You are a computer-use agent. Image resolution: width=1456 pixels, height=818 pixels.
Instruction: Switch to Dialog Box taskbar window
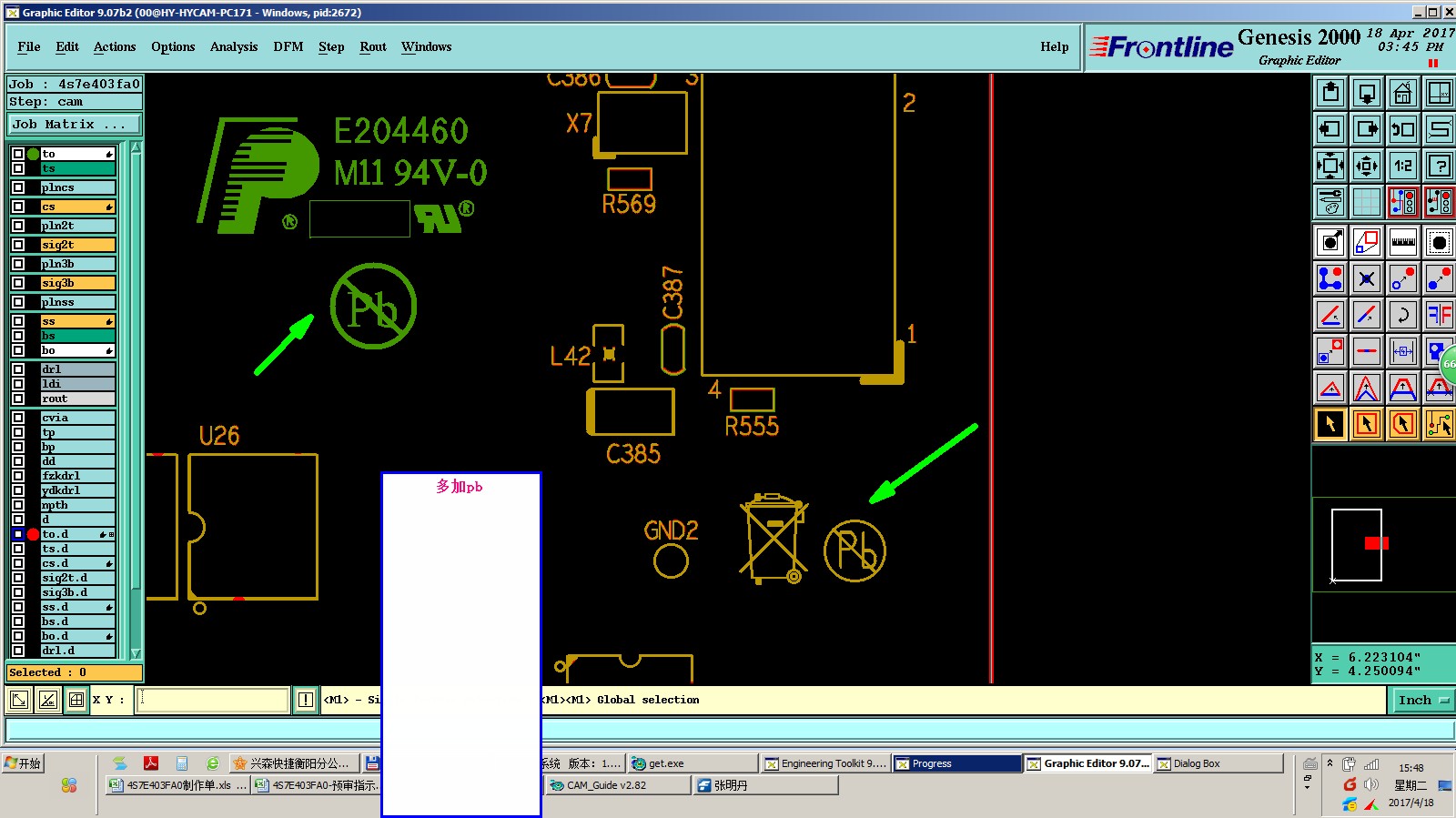1218,763
